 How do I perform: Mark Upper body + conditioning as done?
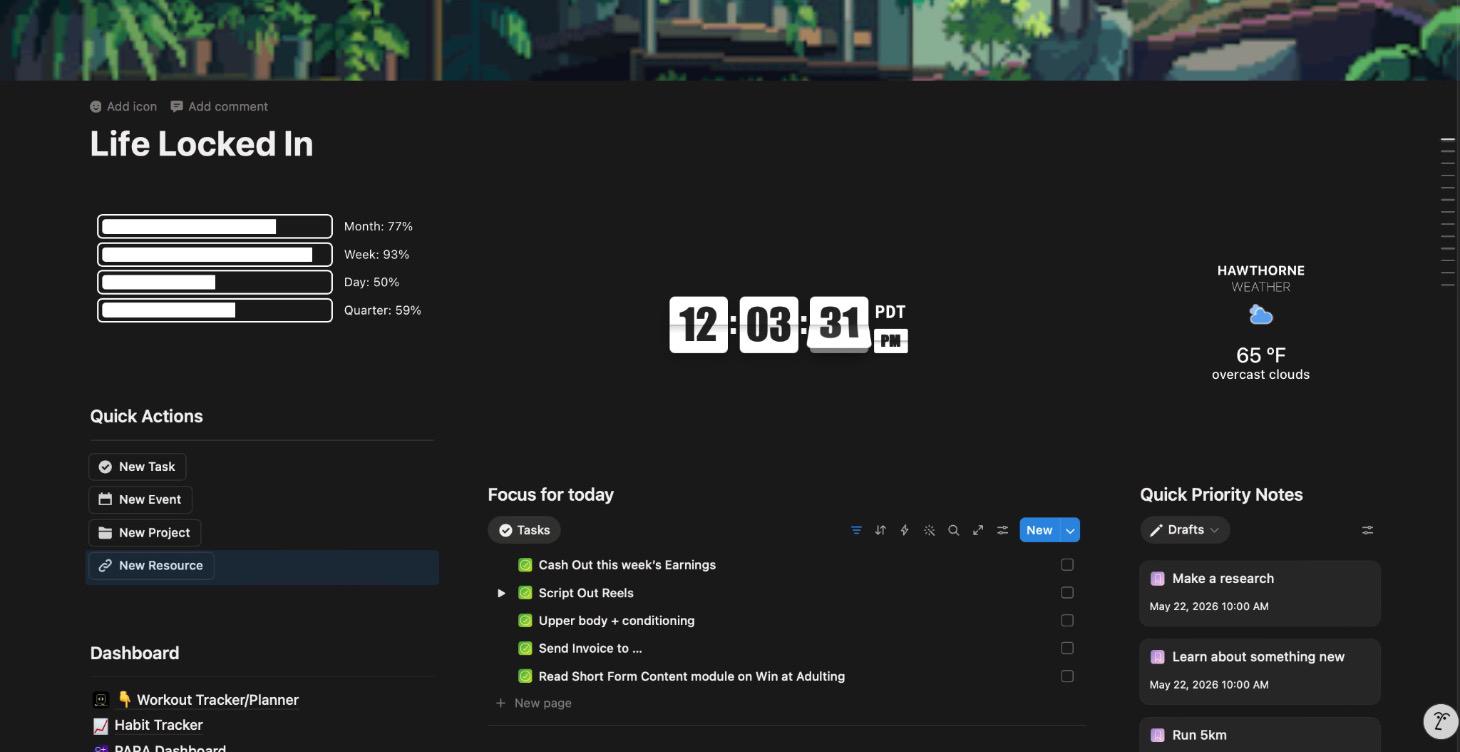(x=1067, y=621)
